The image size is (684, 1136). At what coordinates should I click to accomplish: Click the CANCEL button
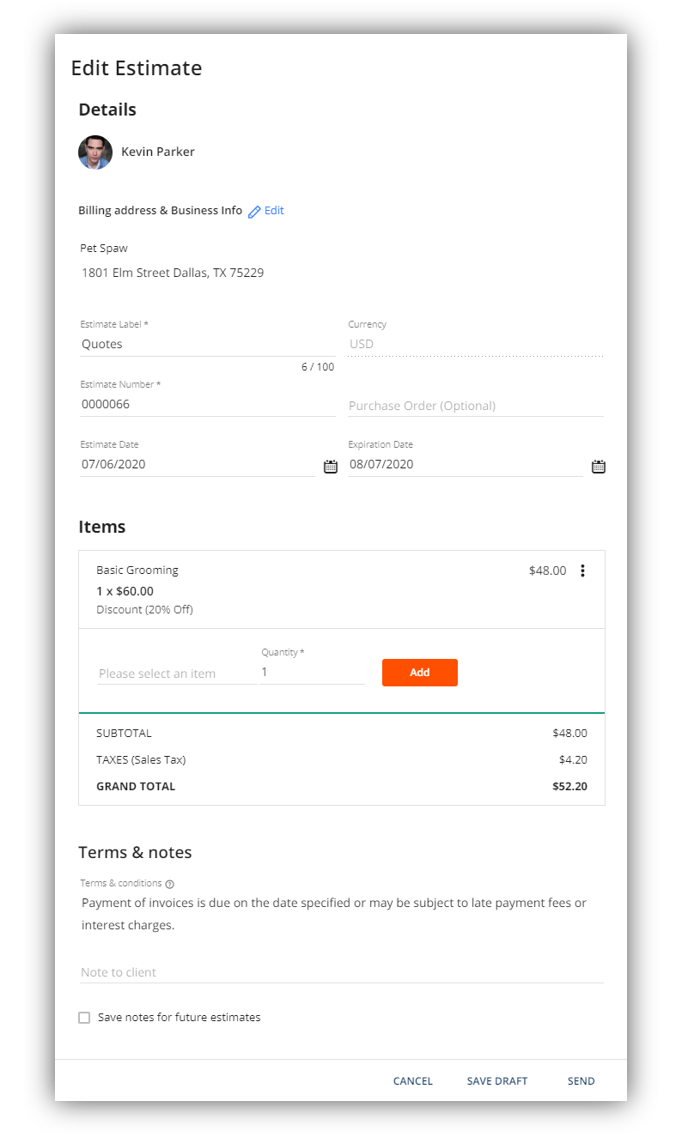click(413, 1081)
